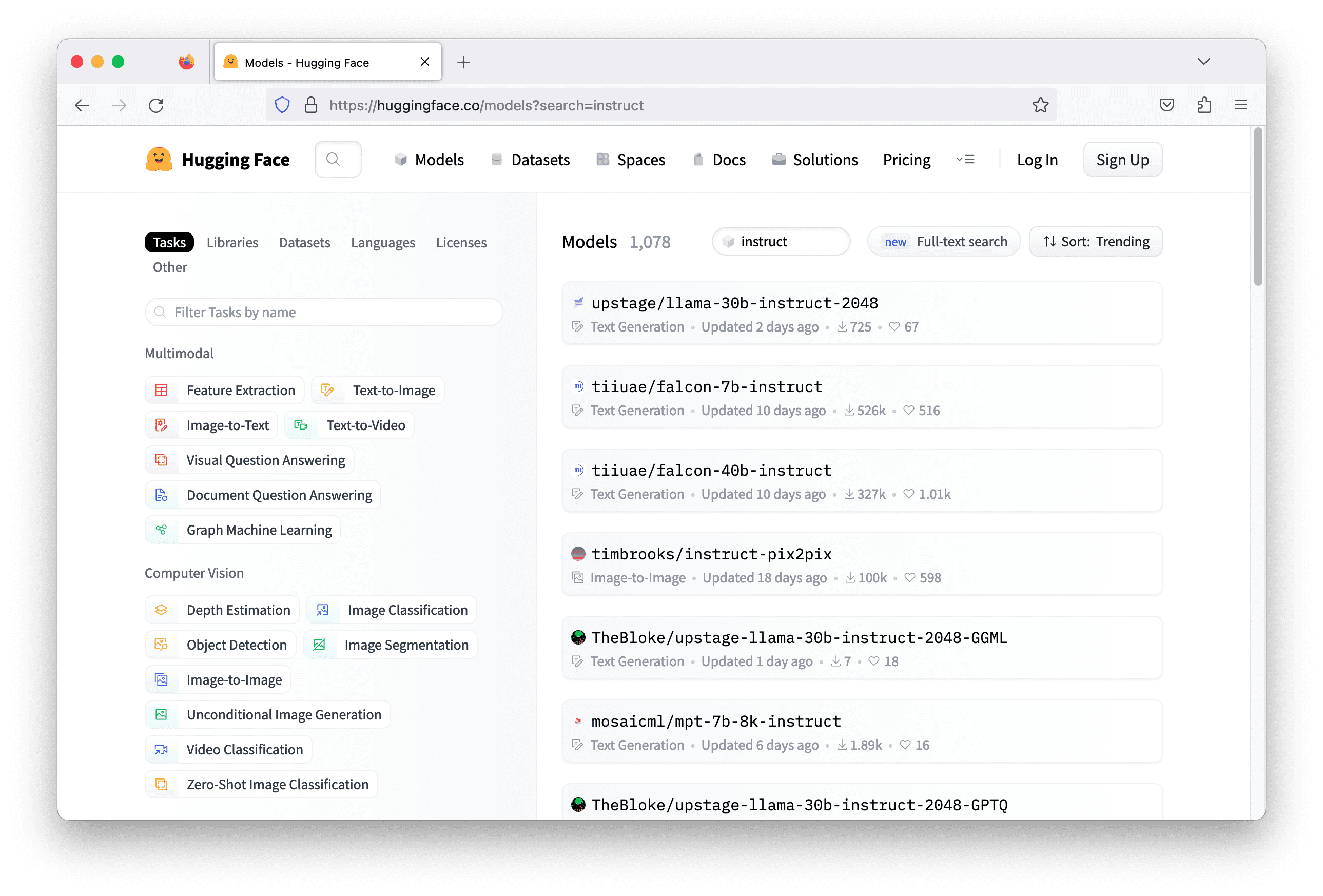Filter by Unconditional Image Generation task
The height and width of the screenshot is (896, 1323).
[x=267, y=715]
